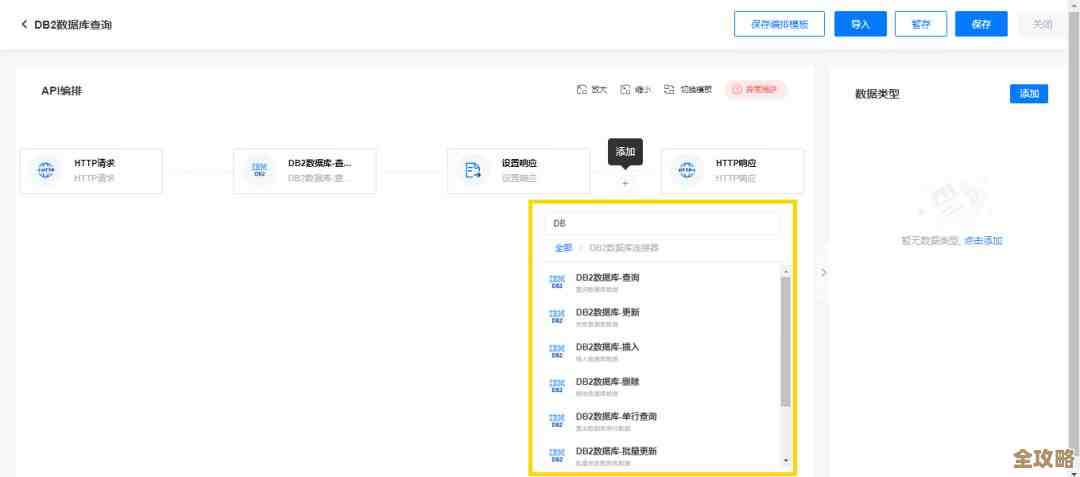The height and width of the screenshot is (477, 1080).
Task: Collapse the data type panel with the chevron
Action: [824, 273]
